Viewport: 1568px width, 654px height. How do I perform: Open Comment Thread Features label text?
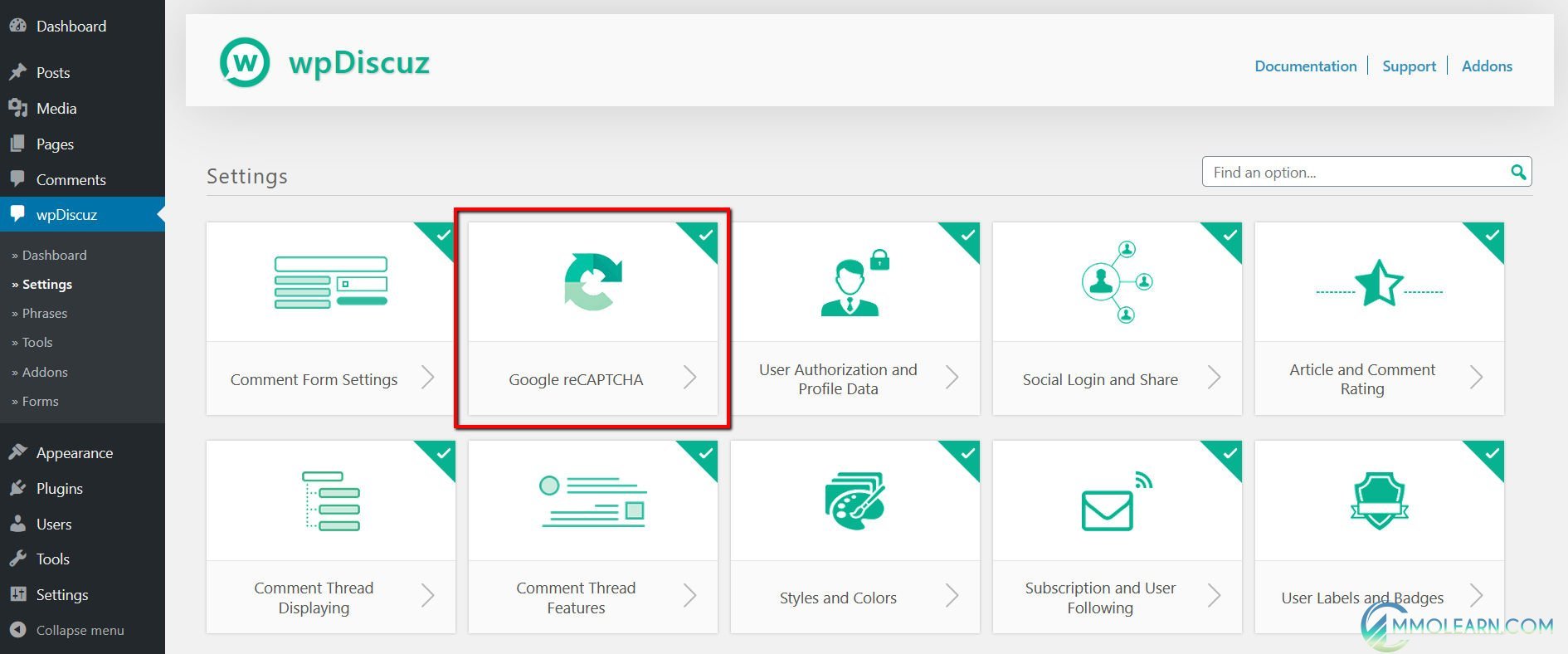click(x=576, y=598)
